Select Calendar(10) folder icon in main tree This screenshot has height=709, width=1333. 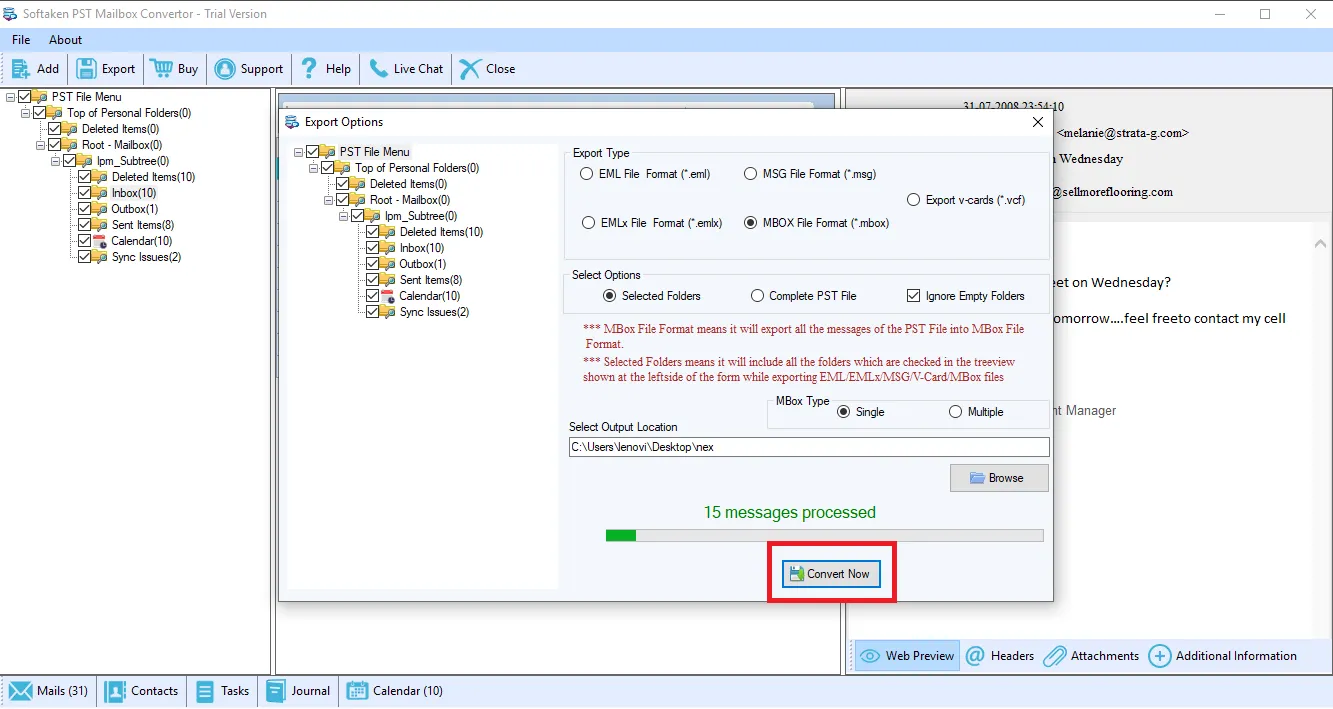[x=100, y=241]
